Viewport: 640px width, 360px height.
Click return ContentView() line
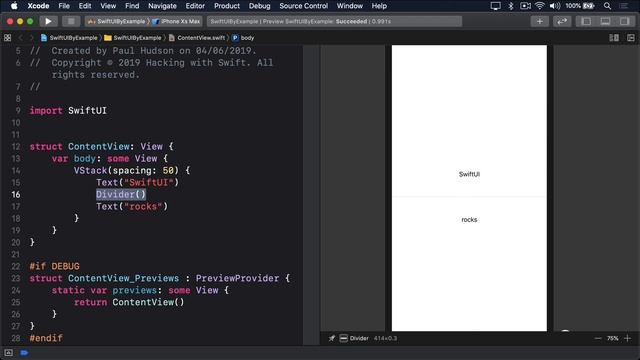[129, 302]
